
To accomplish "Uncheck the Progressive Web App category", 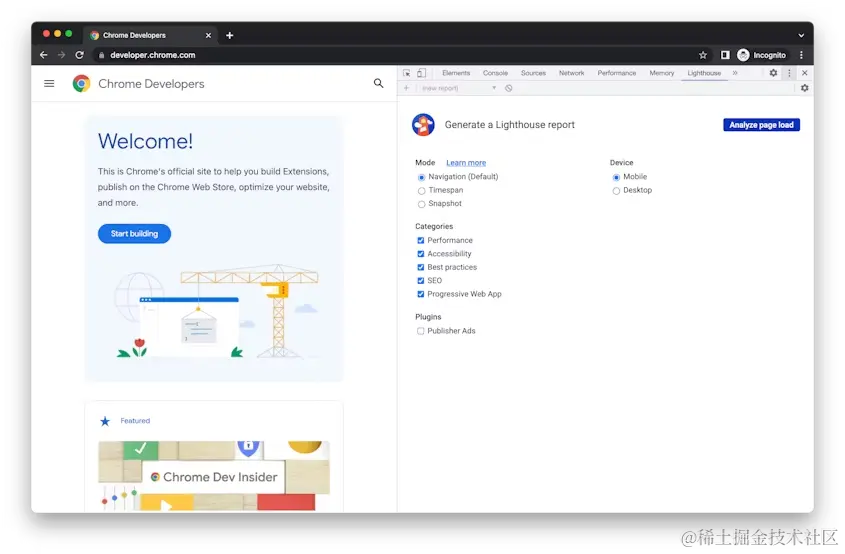I will pyautogui.click(x=420, y=294).
